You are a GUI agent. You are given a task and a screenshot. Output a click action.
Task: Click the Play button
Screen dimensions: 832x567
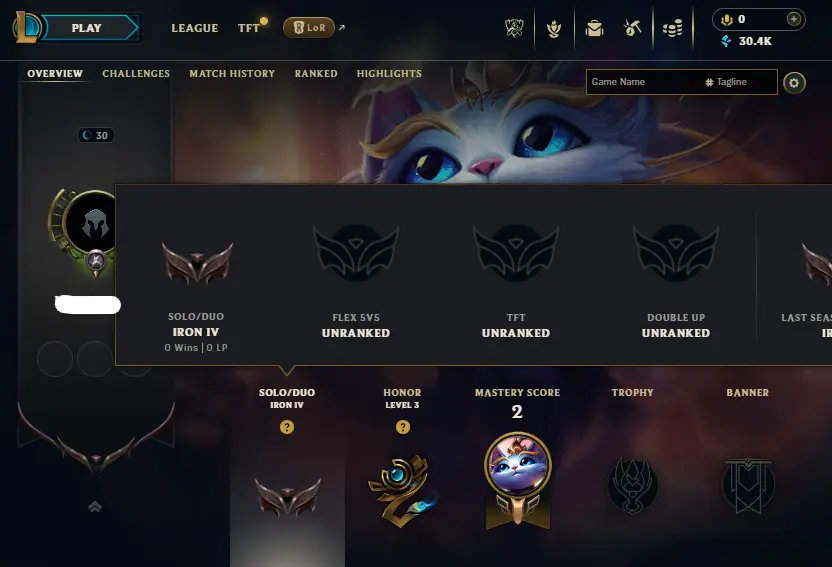(88, 28)
